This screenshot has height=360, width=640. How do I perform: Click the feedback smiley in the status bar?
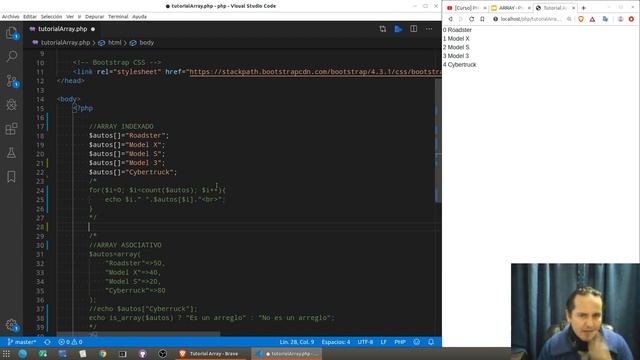tap(416, 342)
